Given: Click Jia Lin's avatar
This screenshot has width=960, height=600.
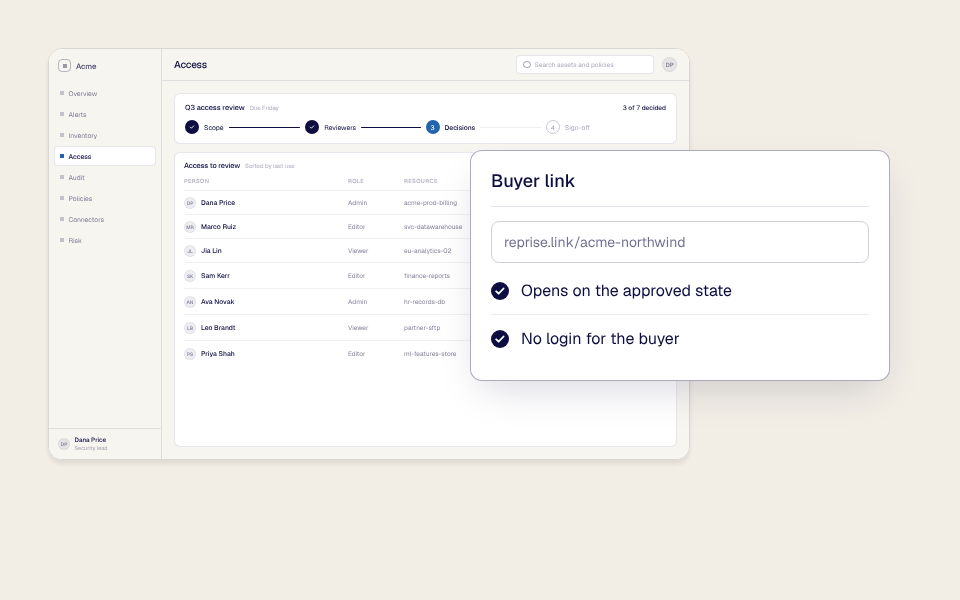Looking at the screenshot, I should click(x=190, y=250).
